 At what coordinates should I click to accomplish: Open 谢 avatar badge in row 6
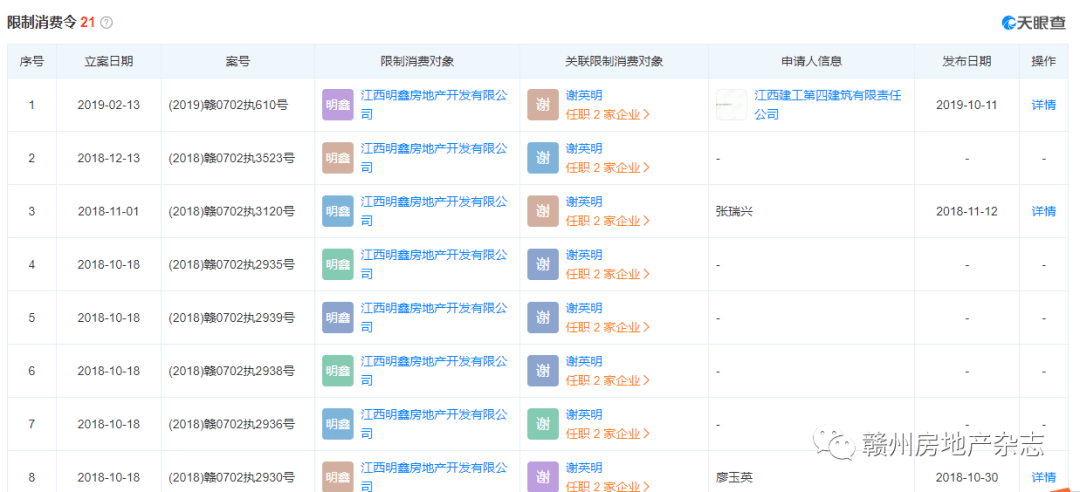point(543,371)
